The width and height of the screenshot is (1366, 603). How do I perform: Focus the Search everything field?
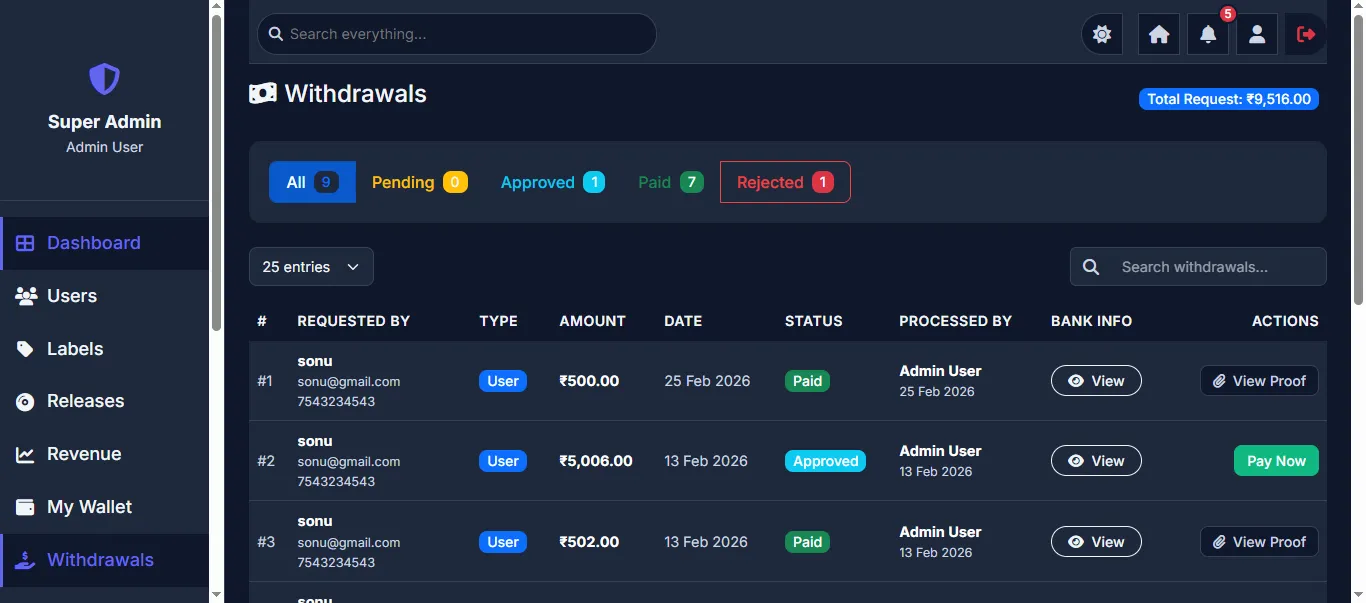pyautogui.click(x=456, y=34)
